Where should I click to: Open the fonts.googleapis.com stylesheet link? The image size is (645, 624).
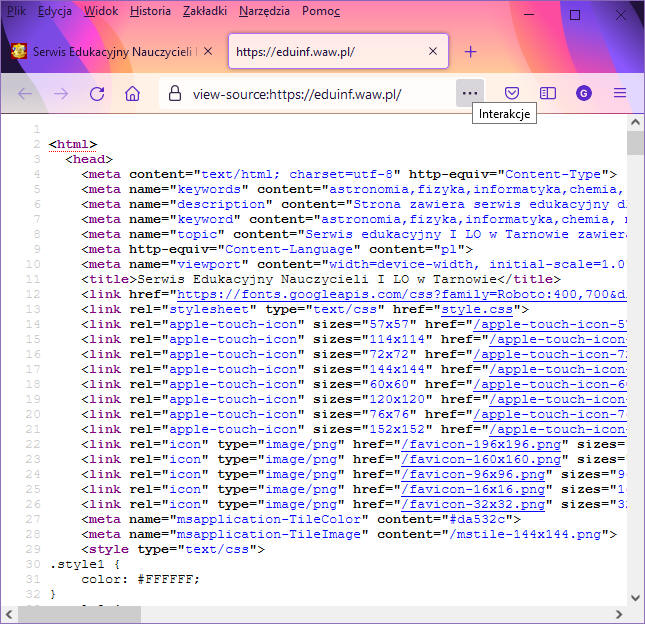tap(400, 295)
